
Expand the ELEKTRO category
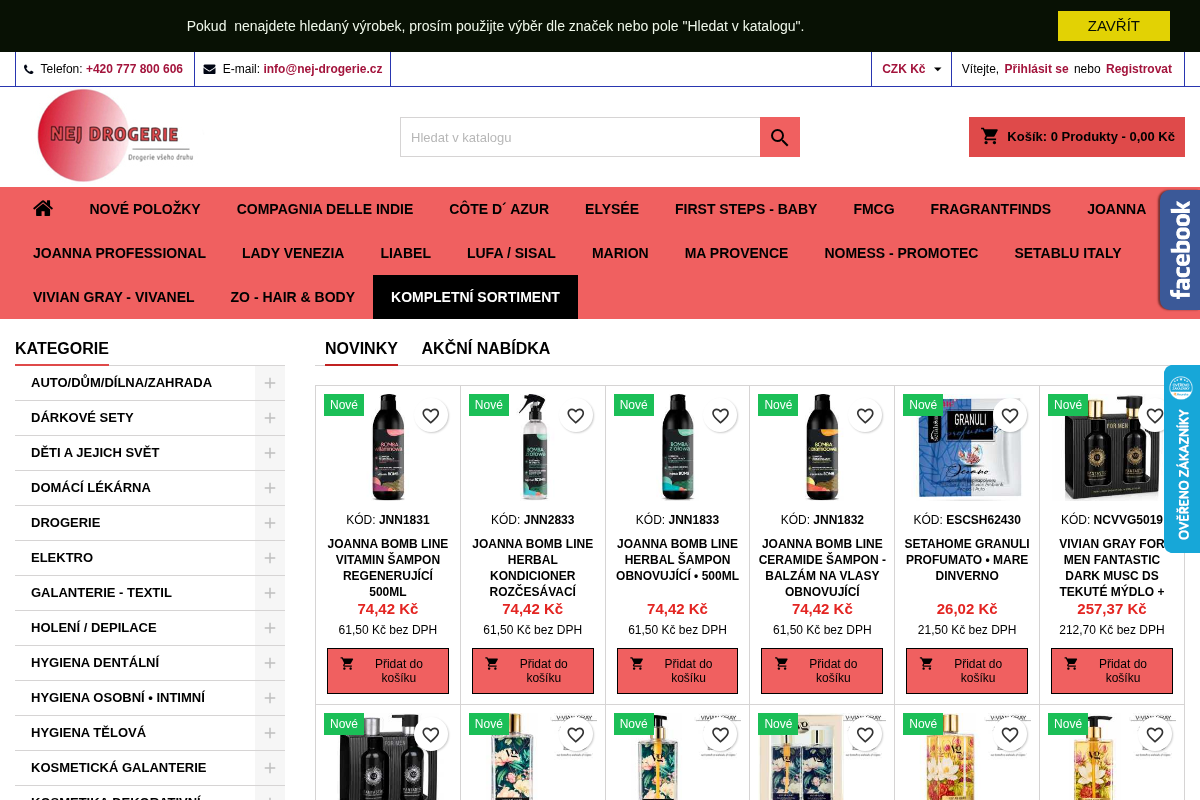(x=270, y=558)
